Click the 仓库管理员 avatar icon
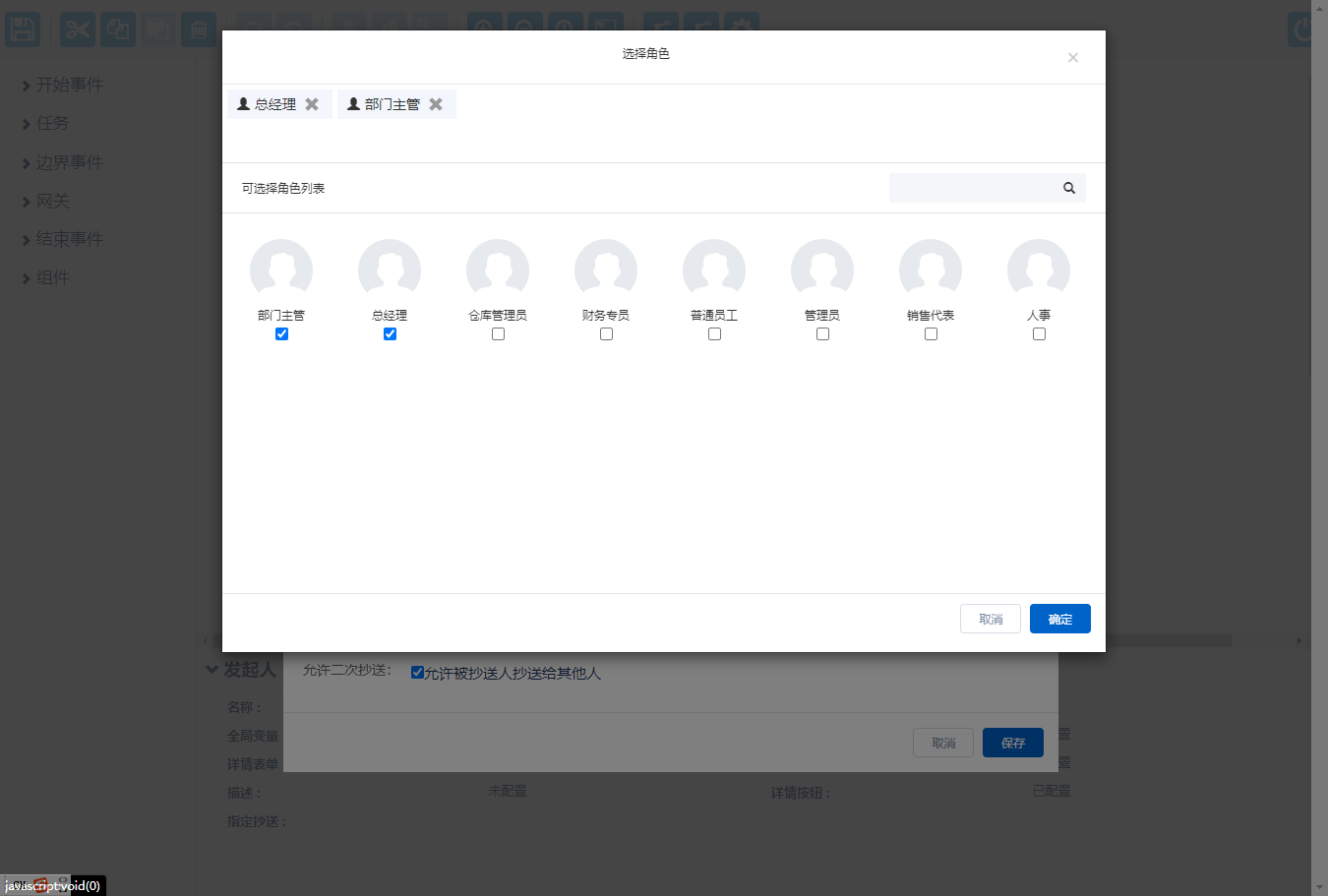 498,269
